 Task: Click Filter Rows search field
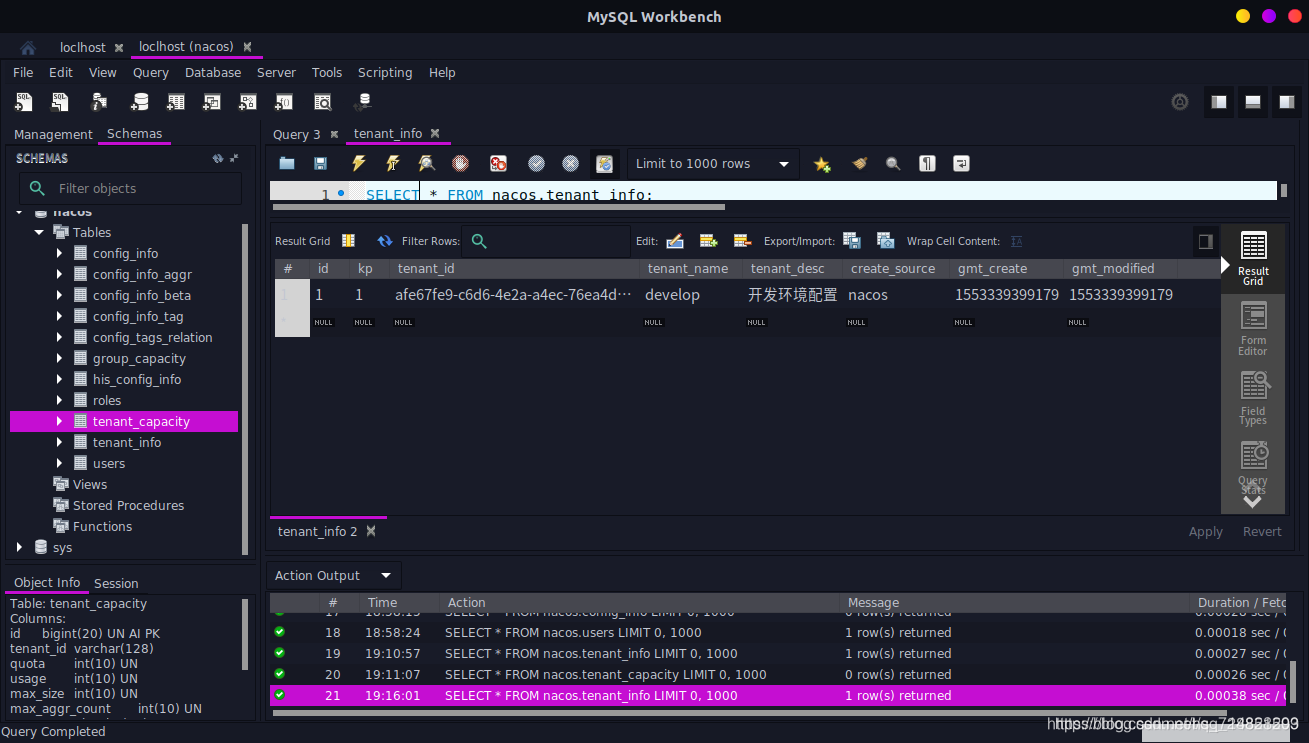[x=547, y=241]
